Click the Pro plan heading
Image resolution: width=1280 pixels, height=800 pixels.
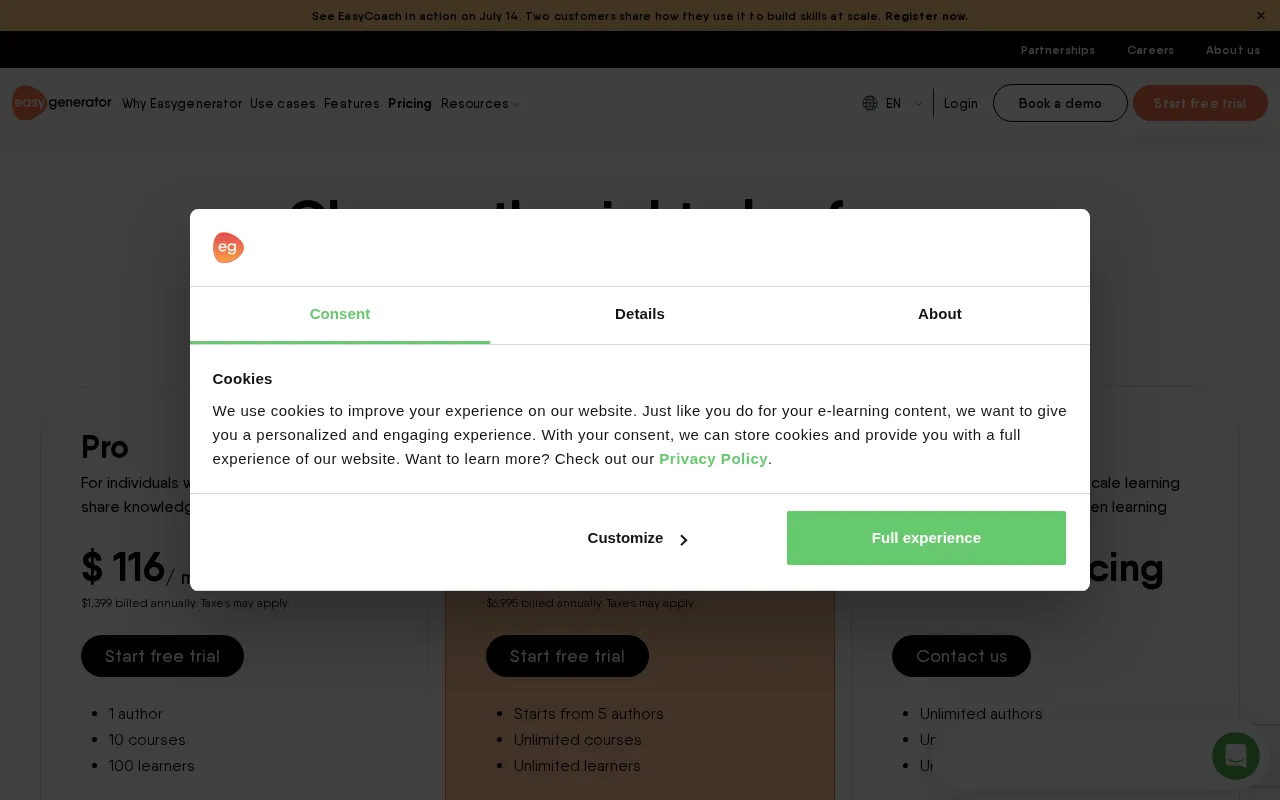point(105,447)
